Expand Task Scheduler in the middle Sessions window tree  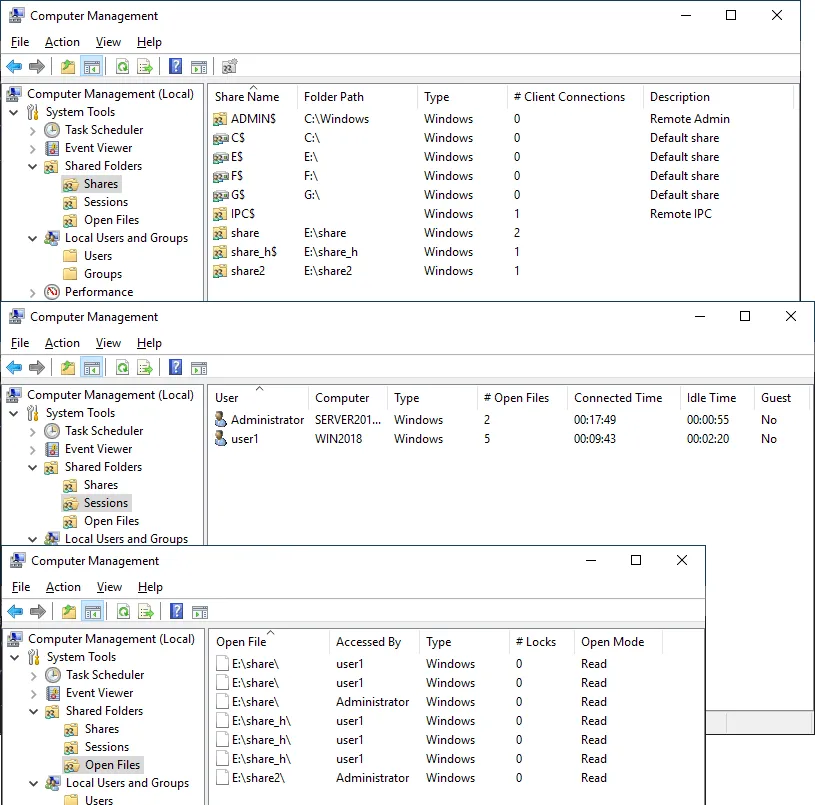coord(32,431)
